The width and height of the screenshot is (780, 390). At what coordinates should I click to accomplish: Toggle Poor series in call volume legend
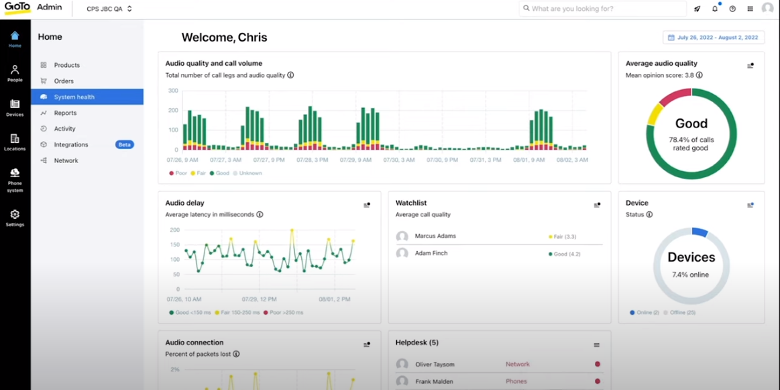178,173
